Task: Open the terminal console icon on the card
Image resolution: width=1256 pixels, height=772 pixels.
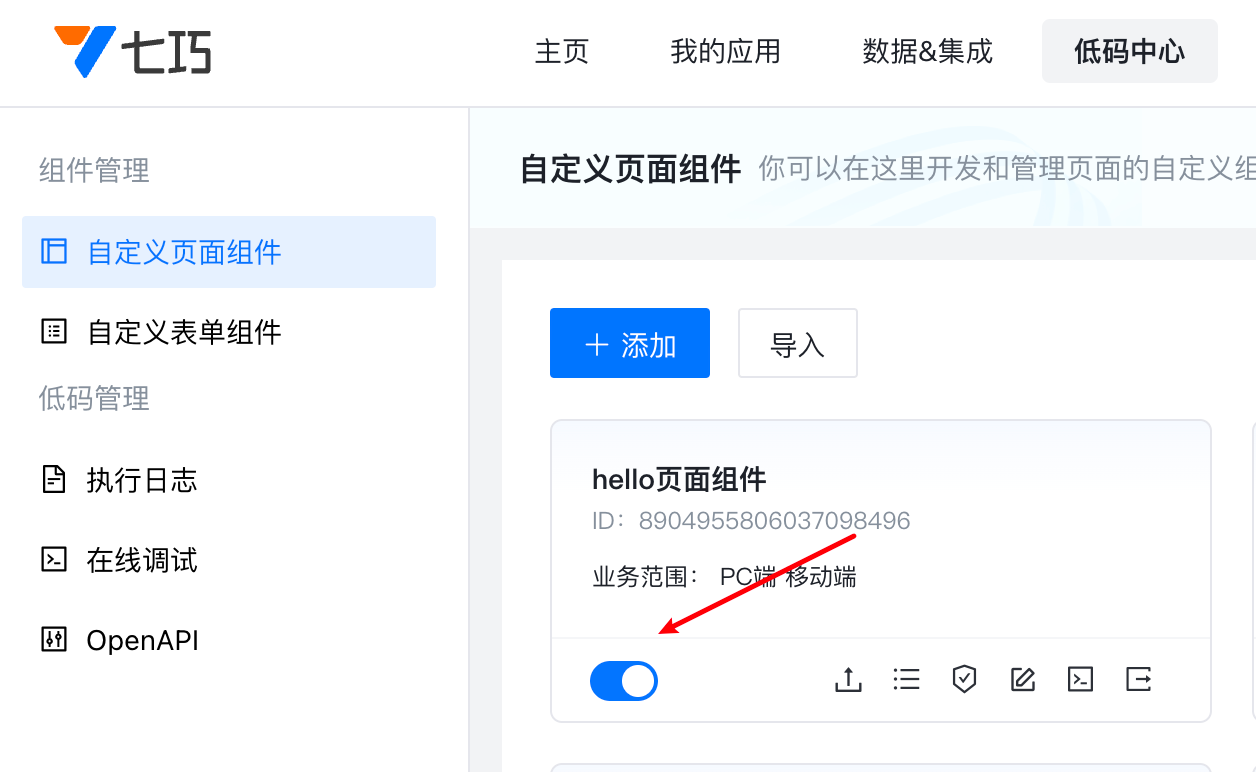Action: click(x=1080, y=680)
